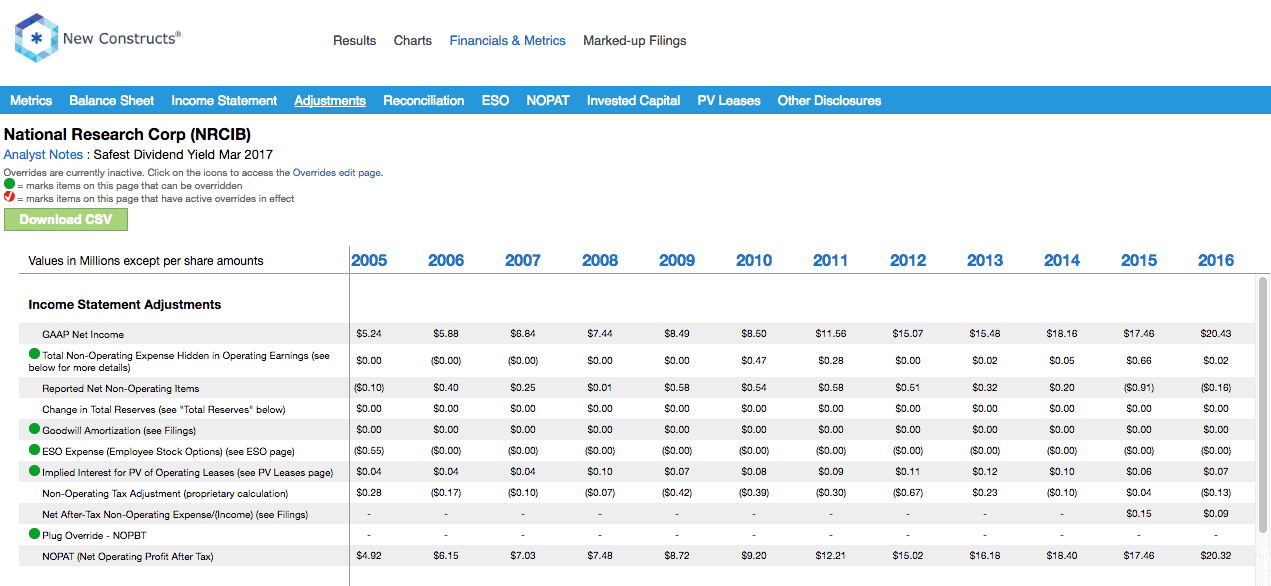This screenshot has width=1271, height=586.
Task: Click the Download CSV button
Action: coord(66,220)
